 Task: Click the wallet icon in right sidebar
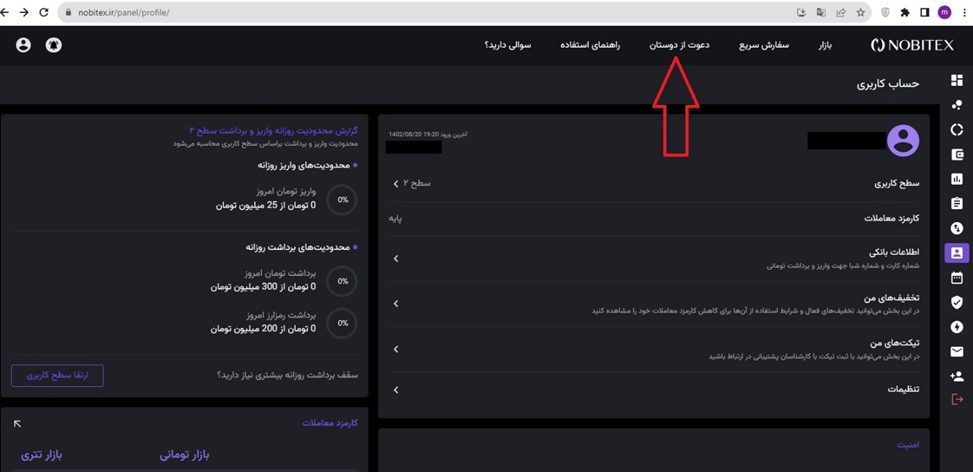(956, 154)
